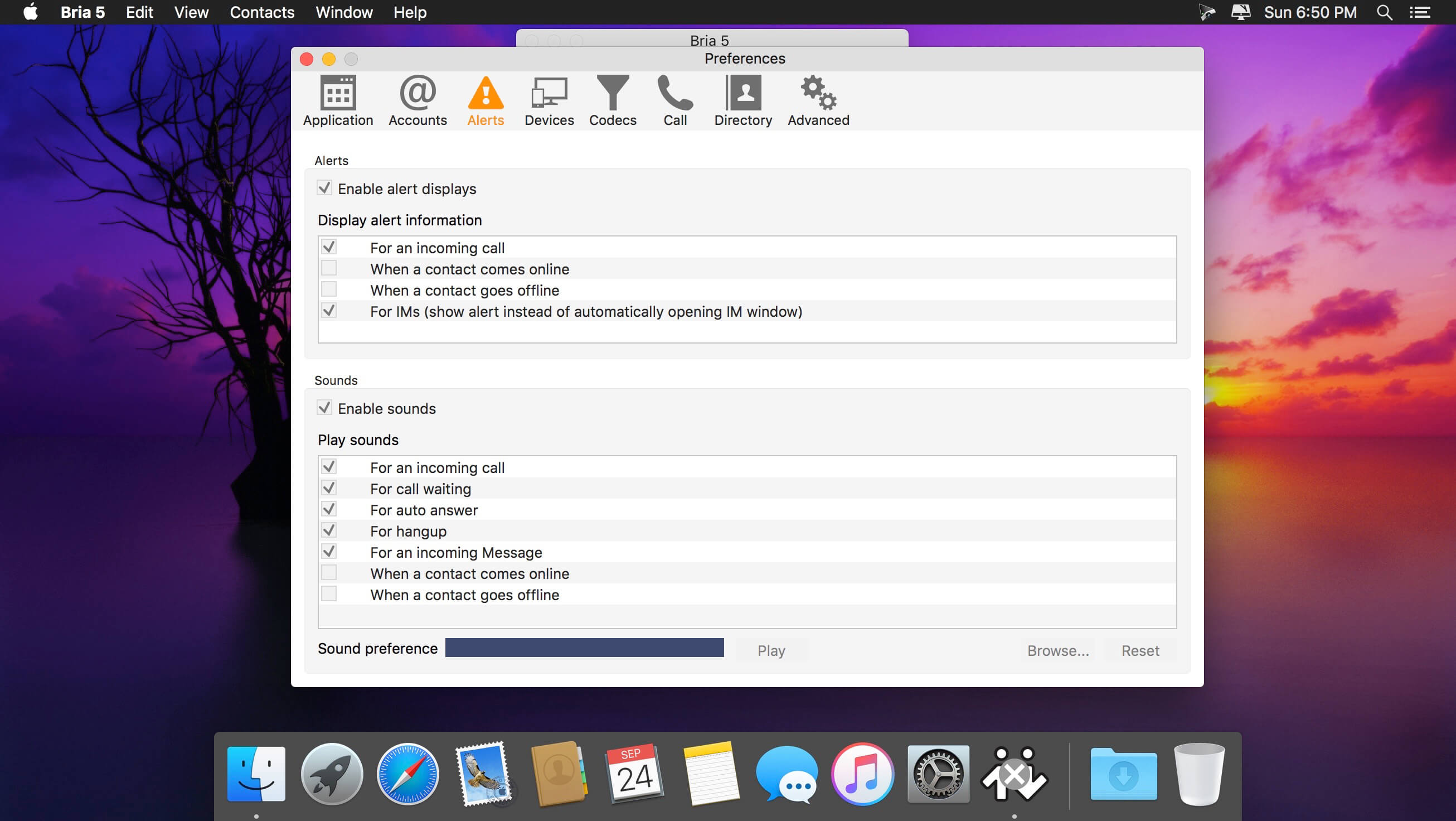The image size is (1456, 821).
Task: Uncheck alert display For an incoming call
Action: point(329,247)
